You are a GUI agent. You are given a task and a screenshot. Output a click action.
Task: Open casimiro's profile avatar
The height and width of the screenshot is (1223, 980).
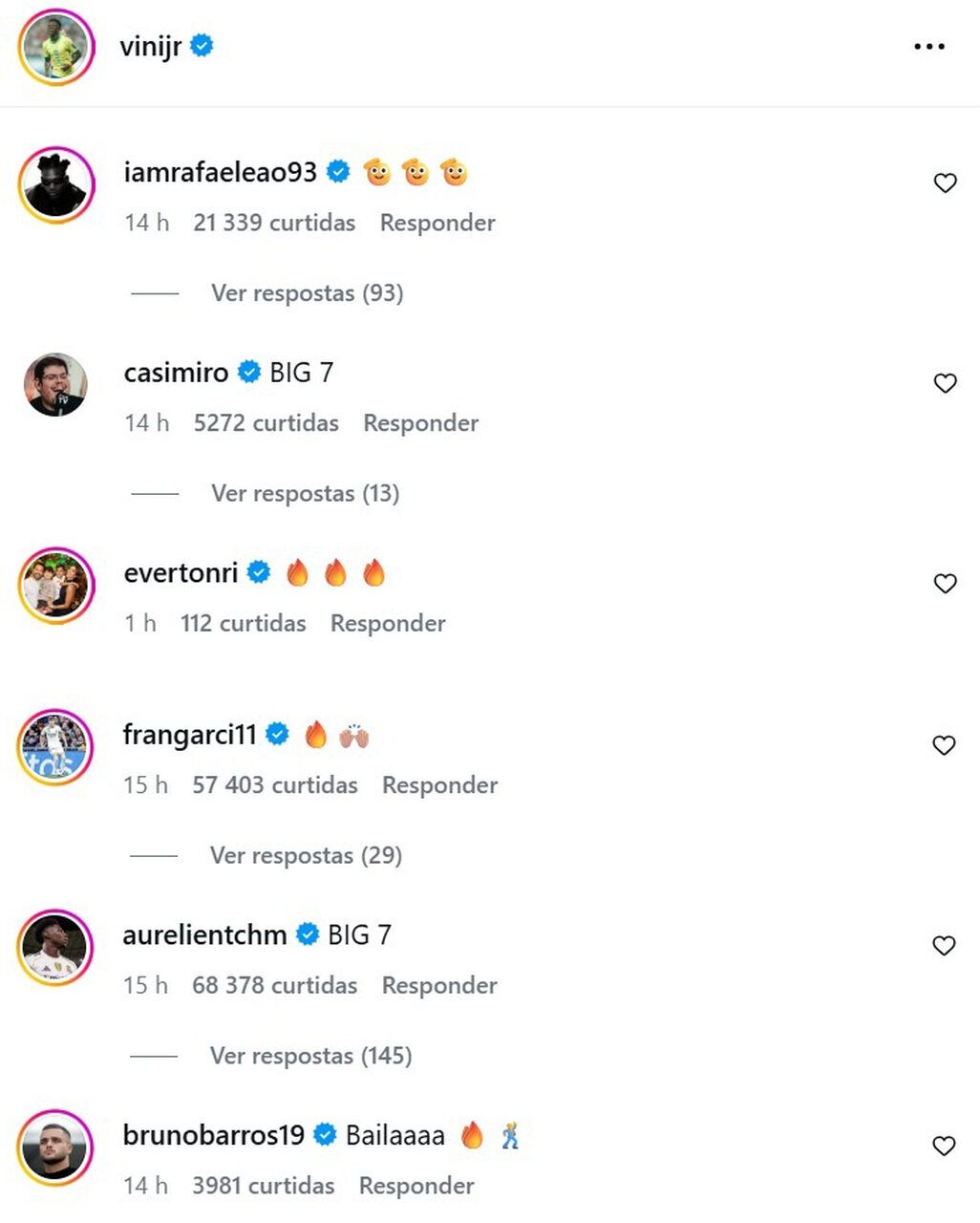[55, 384]
